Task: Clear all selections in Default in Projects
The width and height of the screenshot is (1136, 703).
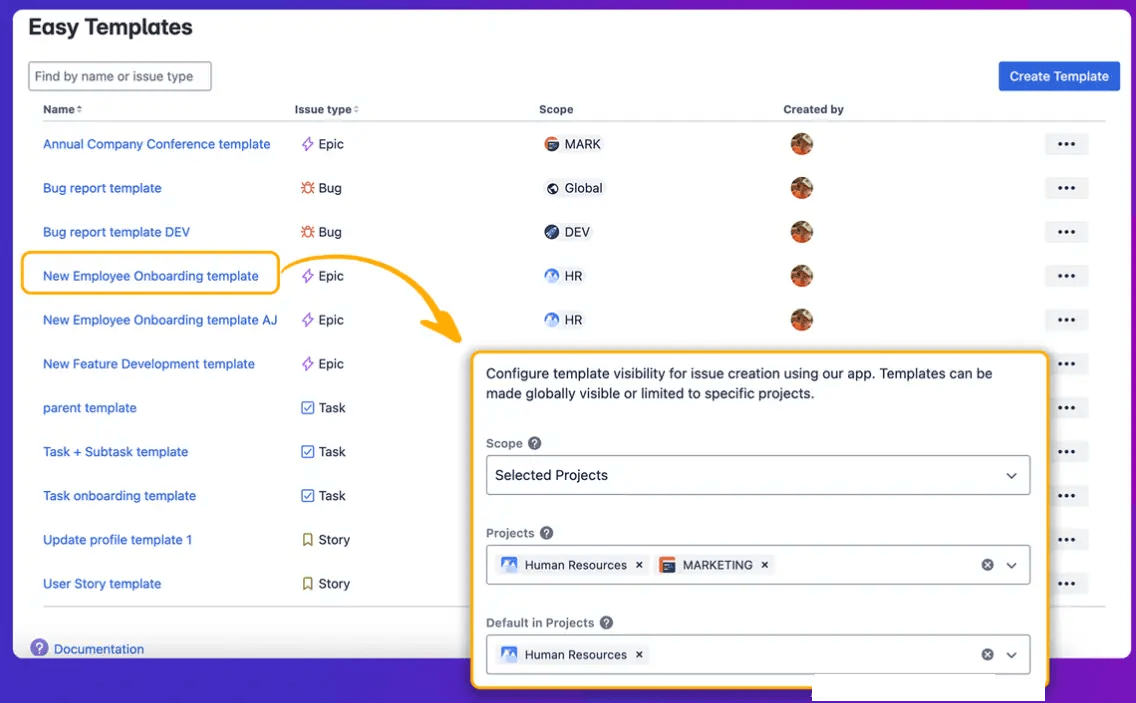Action: tap(987, 654)
